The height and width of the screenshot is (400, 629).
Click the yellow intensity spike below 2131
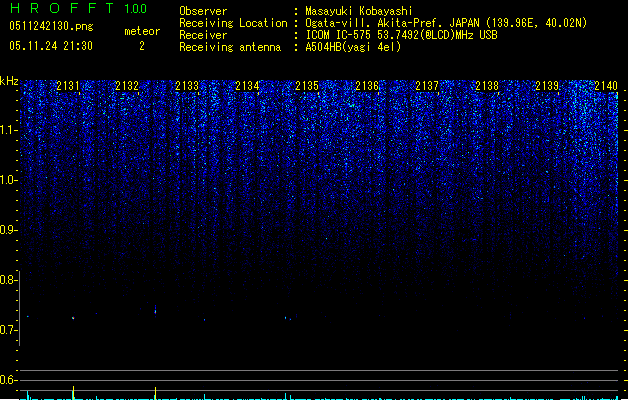pyautogui.click(x=73, y=392)
